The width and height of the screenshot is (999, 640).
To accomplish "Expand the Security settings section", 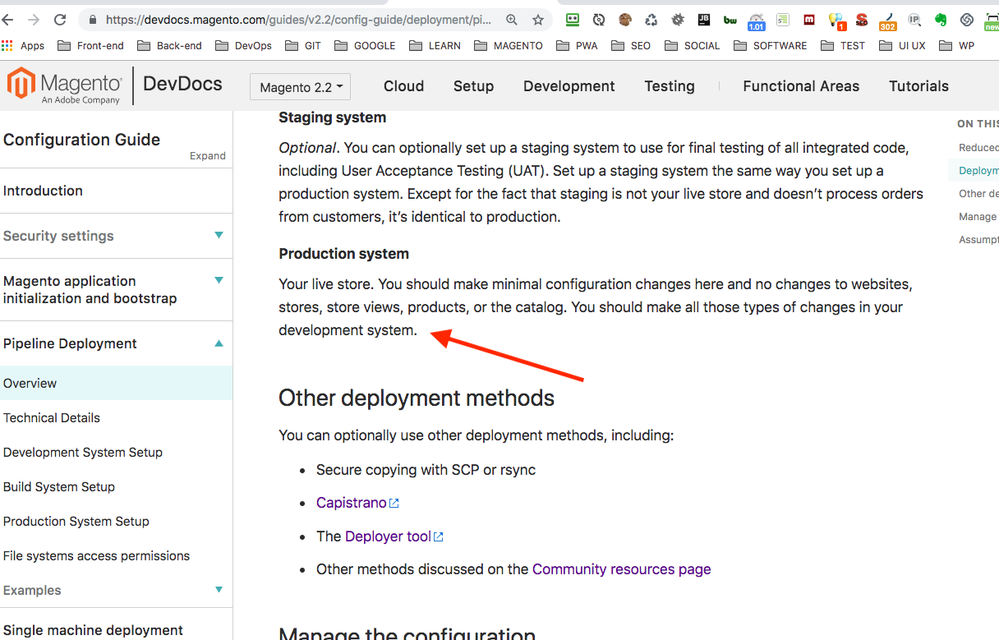I will point(219,235).
